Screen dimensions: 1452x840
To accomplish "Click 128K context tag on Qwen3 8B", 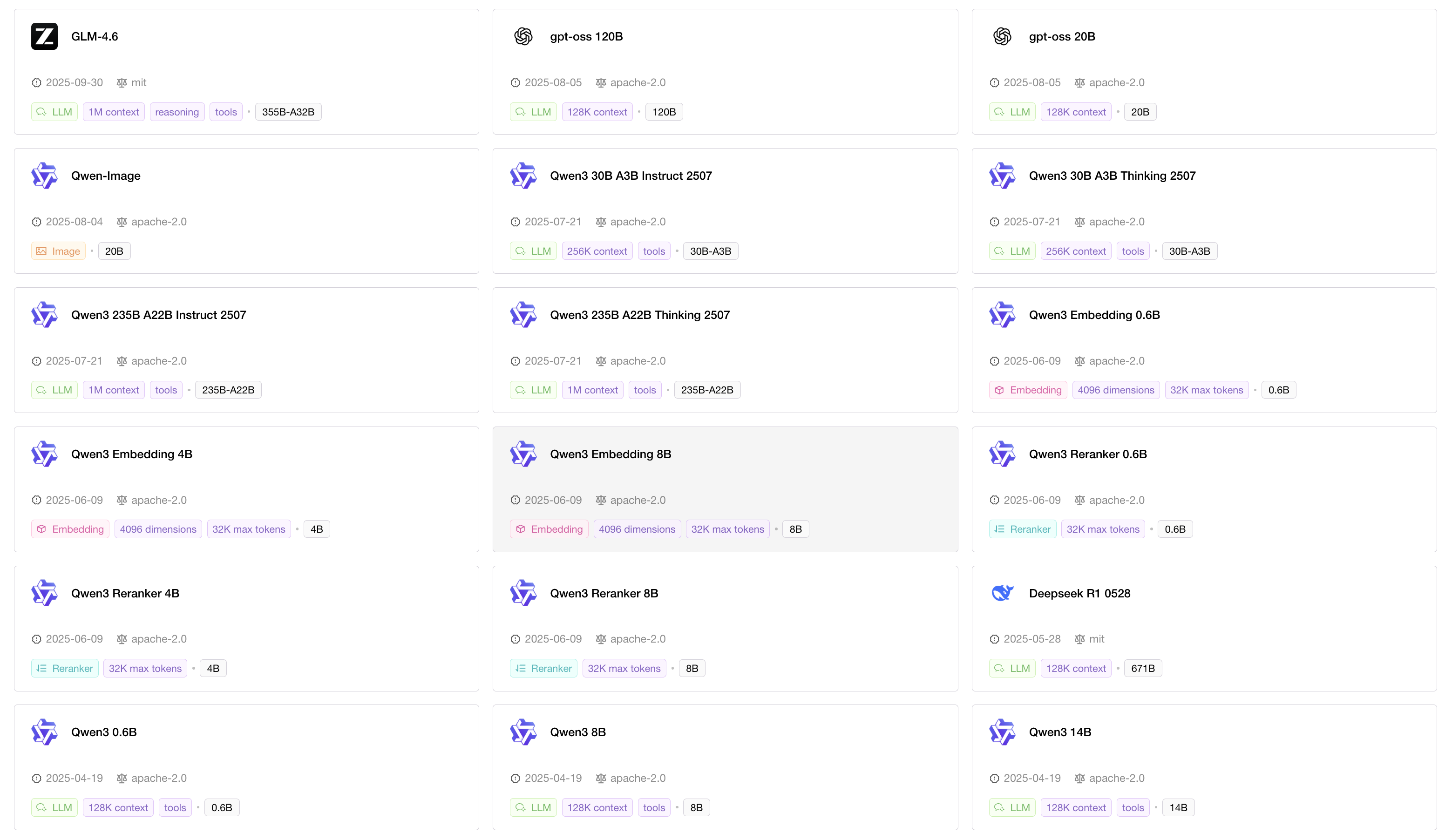I will click(x=597, y=807).
